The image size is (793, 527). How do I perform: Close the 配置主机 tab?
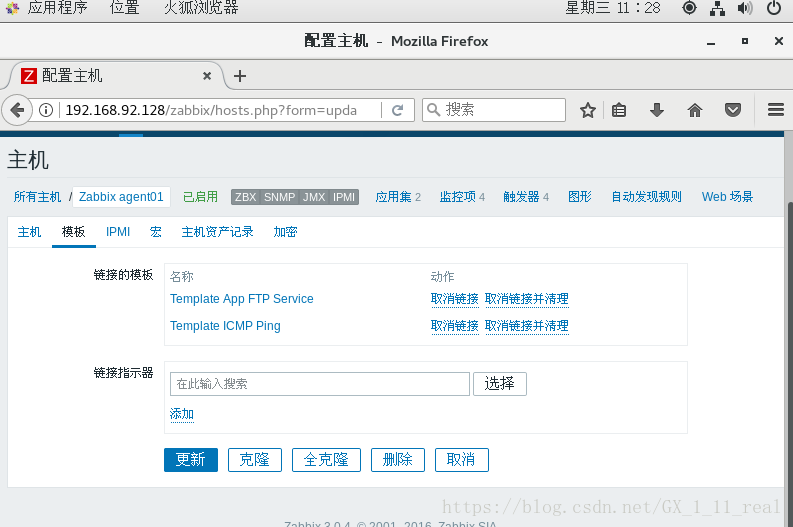pos(207,76)
